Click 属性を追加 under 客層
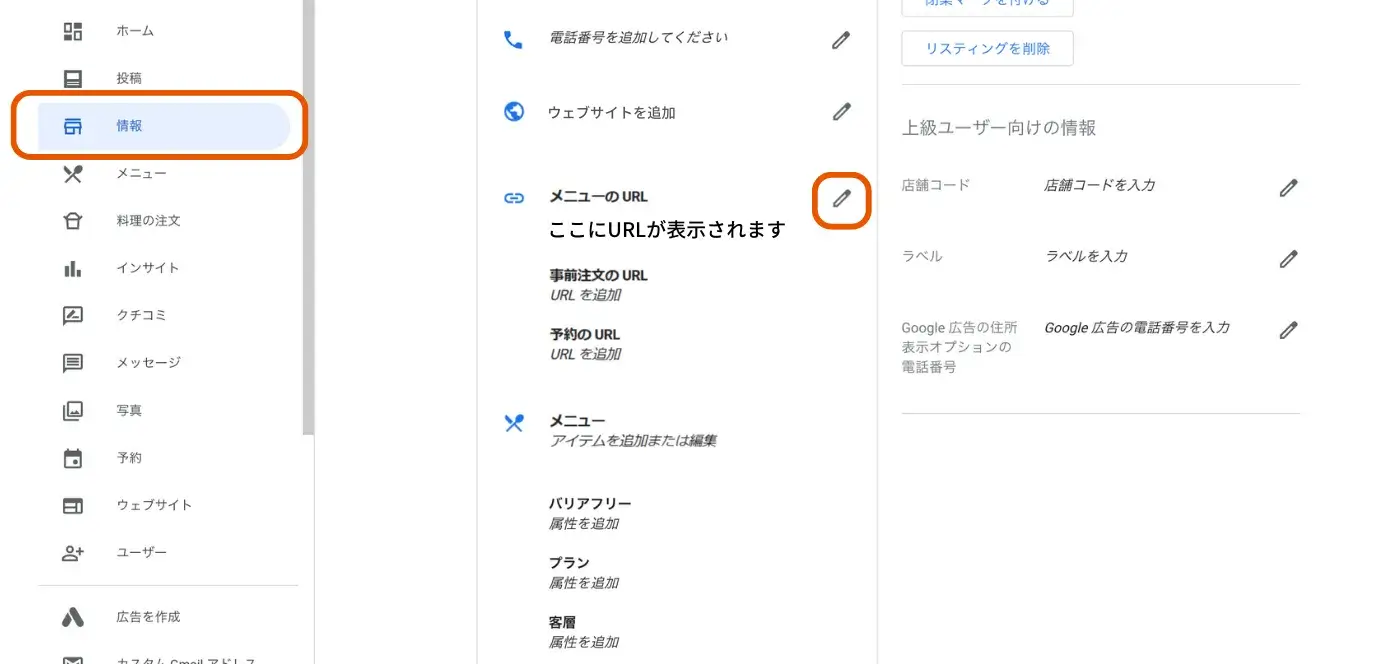This screenshot has height=664, width=1400. coord(584,642)
